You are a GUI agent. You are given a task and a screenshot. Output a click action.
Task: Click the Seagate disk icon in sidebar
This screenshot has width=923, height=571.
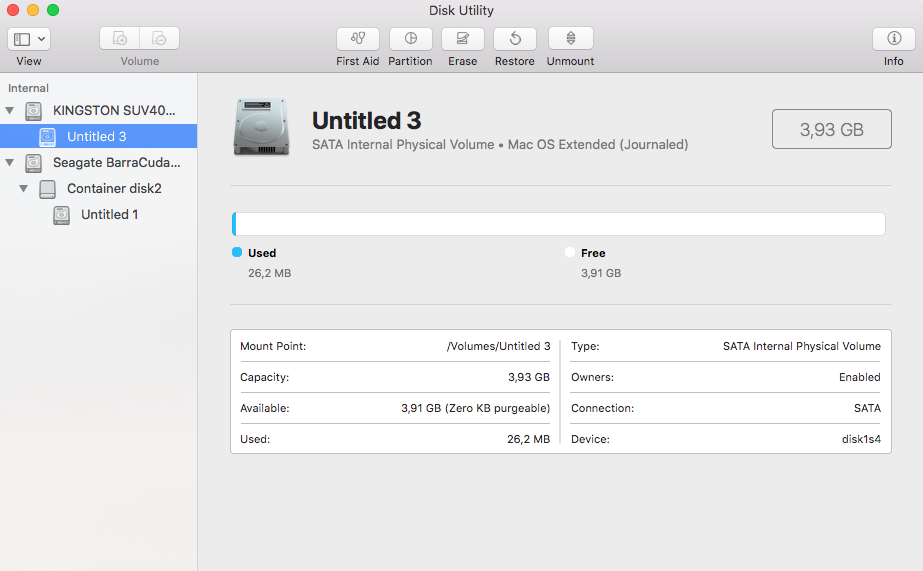pos(34,162)
